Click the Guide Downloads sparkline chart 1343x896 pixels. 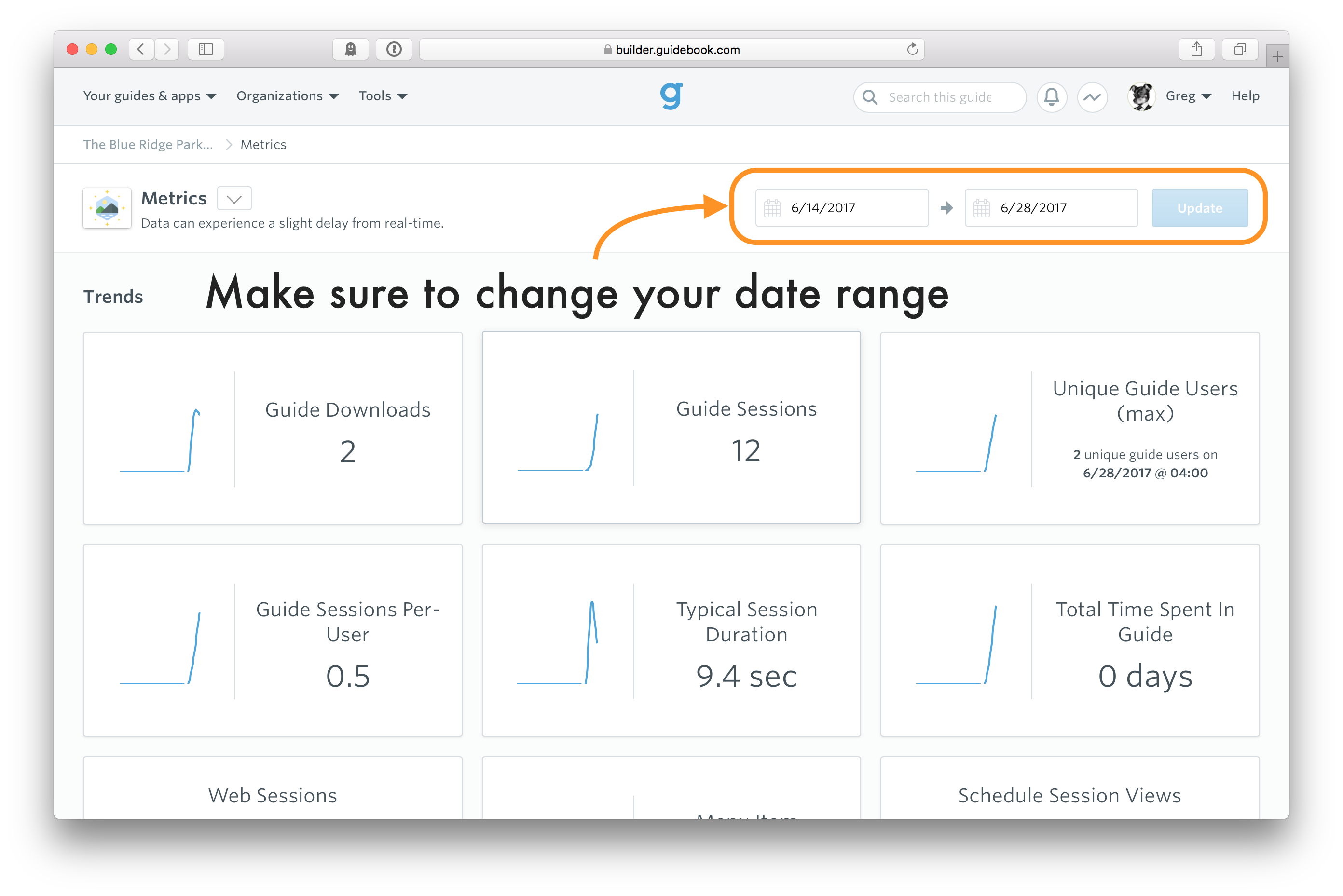pyautogui.click(x=160, y=440)
